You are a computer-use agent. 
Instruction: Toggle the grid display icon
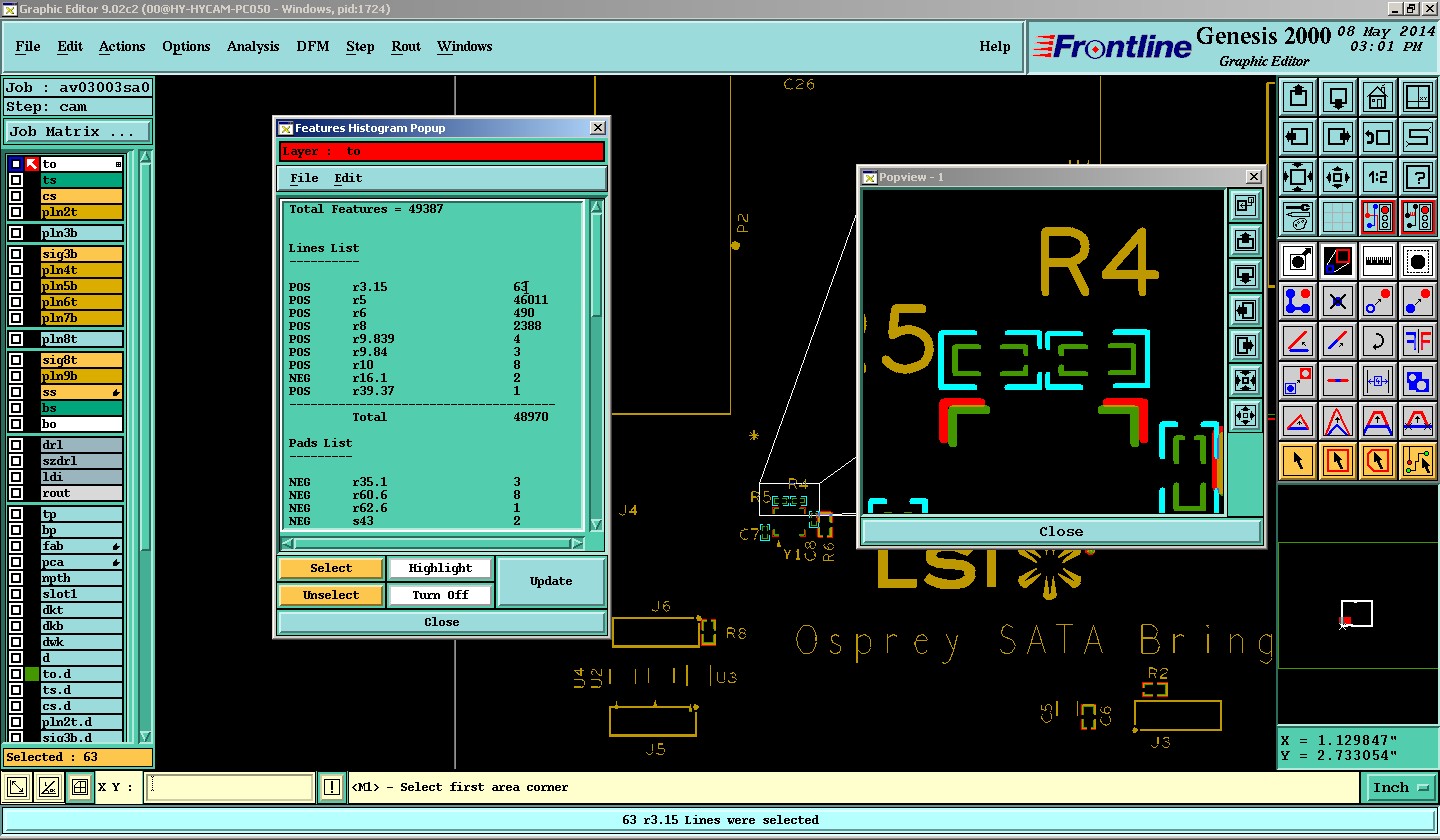tap(1338, 216)
